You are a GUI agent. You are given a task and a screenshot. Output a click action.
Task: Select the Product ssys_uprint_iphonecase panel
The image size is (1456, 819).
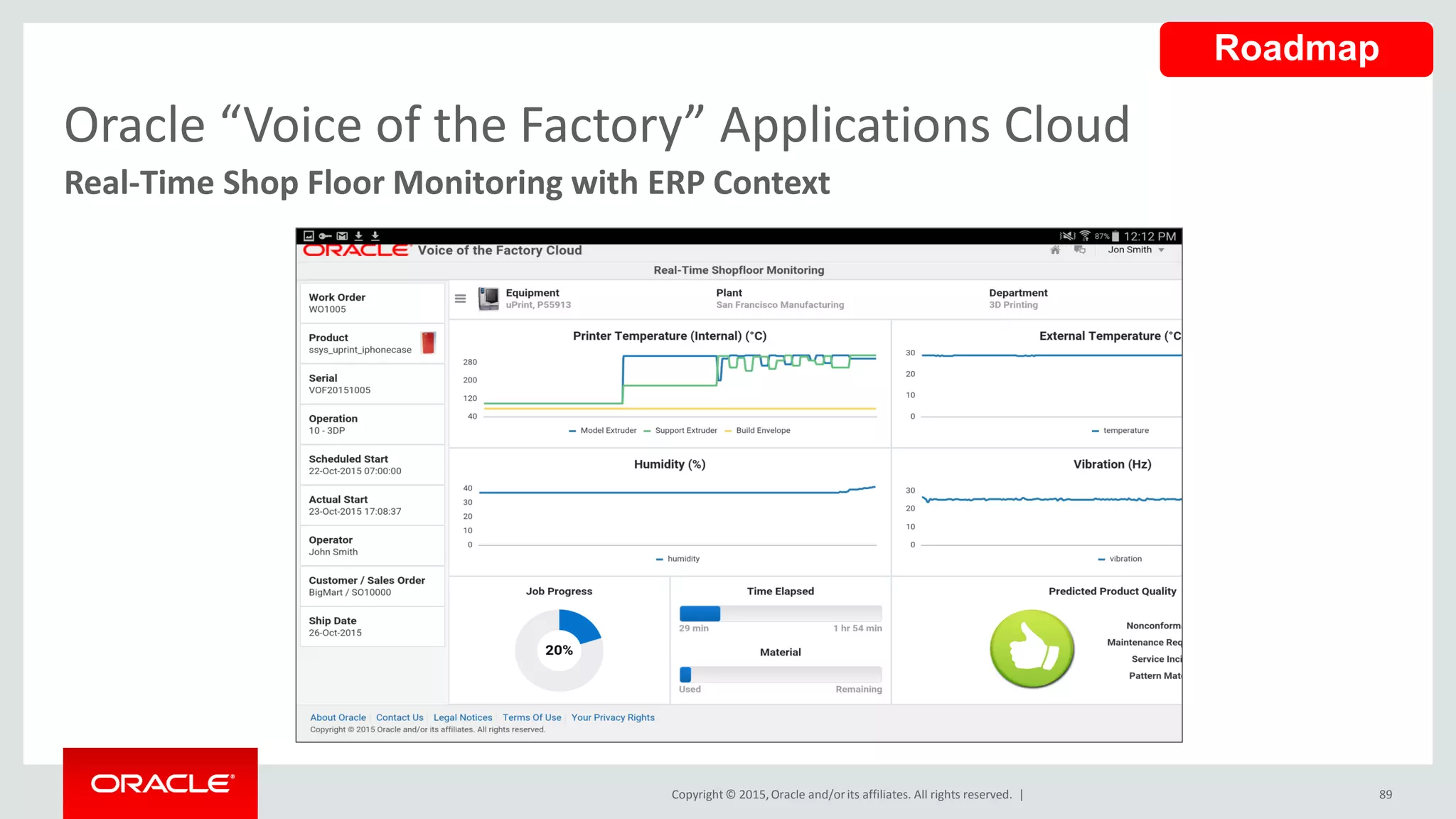pos(373,343)
